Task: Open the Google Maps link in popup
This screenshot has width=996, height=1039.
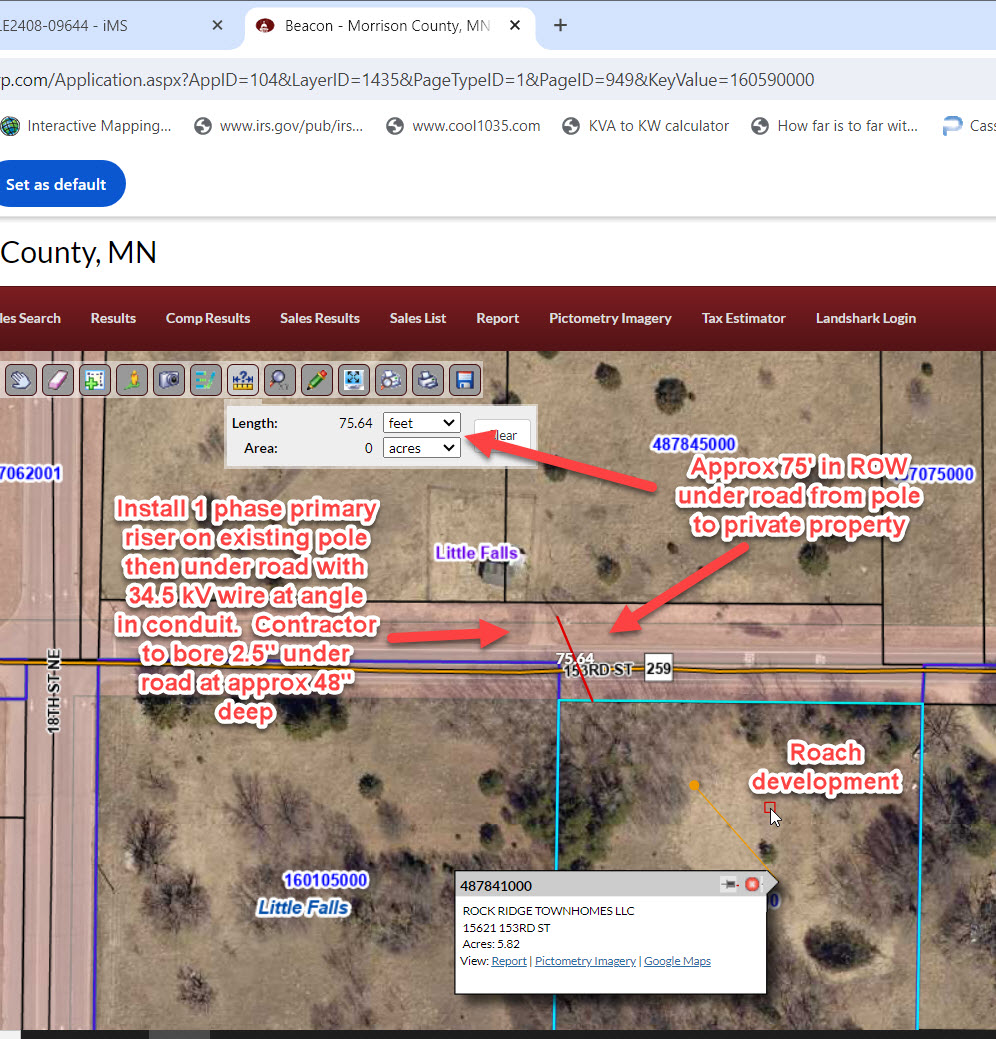Action: (677, 961)
